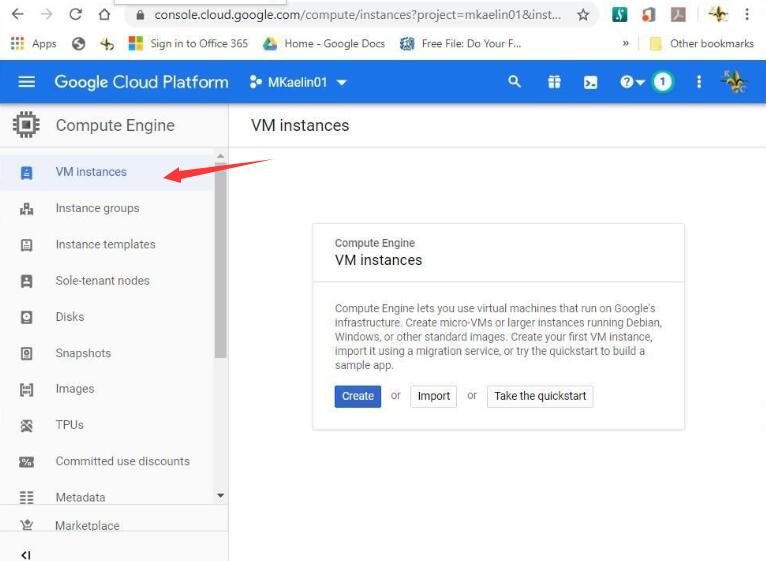Open the header three-dot settings menu
This screenshot has width=766, height=561.
[699, 82]
